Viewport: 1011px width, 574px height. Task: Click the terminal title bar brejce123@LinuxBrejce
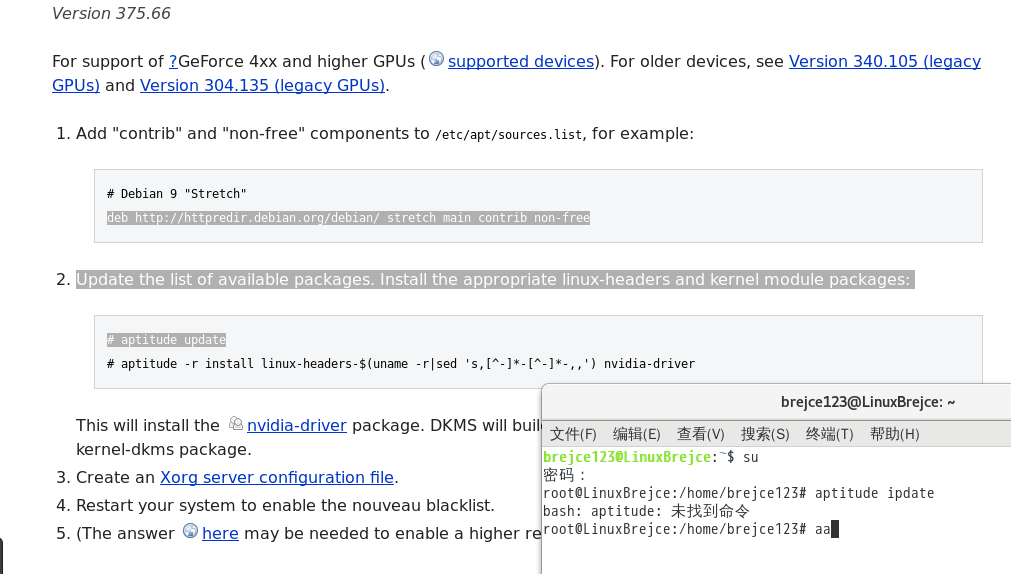868,402
